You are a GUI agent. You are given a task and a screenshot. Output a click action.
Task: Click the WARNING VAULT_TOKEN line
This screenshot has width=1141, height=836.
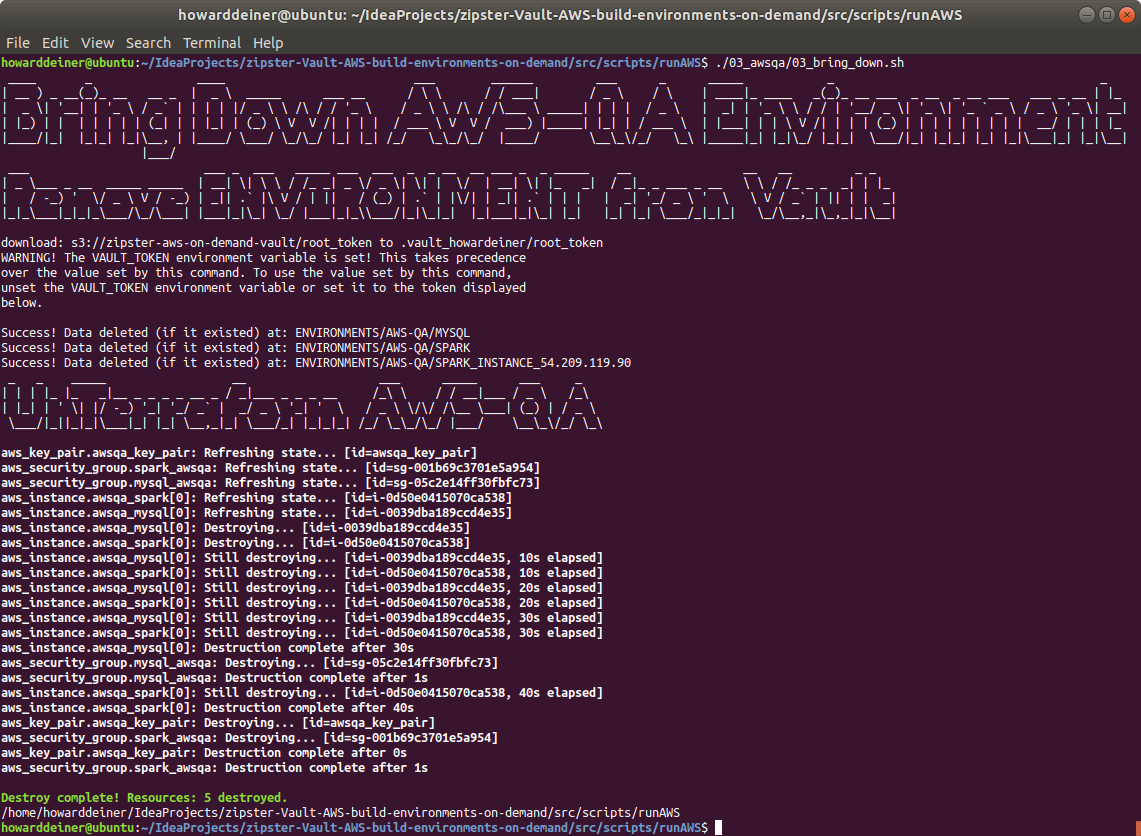tap(263, 258)
